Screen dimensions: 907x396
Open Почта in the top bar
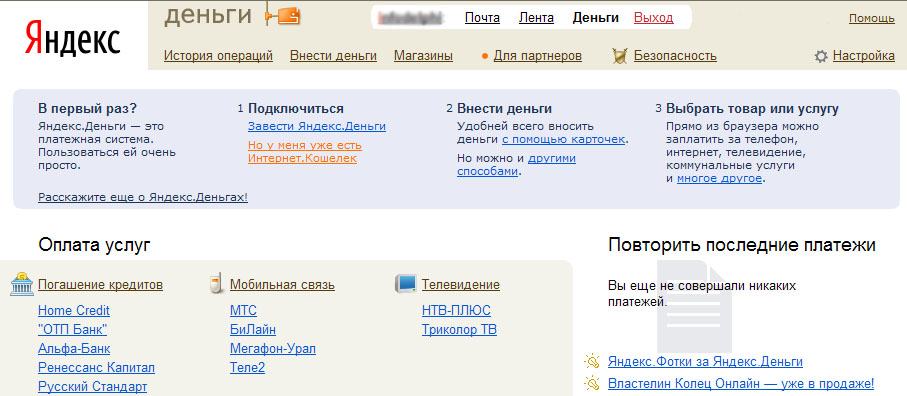(x=482, y=18)
